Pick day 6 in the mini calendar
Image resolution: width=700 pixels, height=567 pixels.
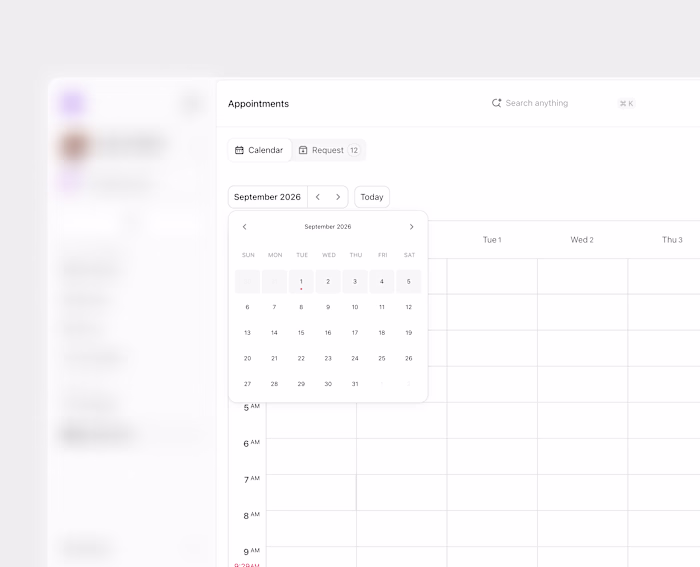coord(247,307)
